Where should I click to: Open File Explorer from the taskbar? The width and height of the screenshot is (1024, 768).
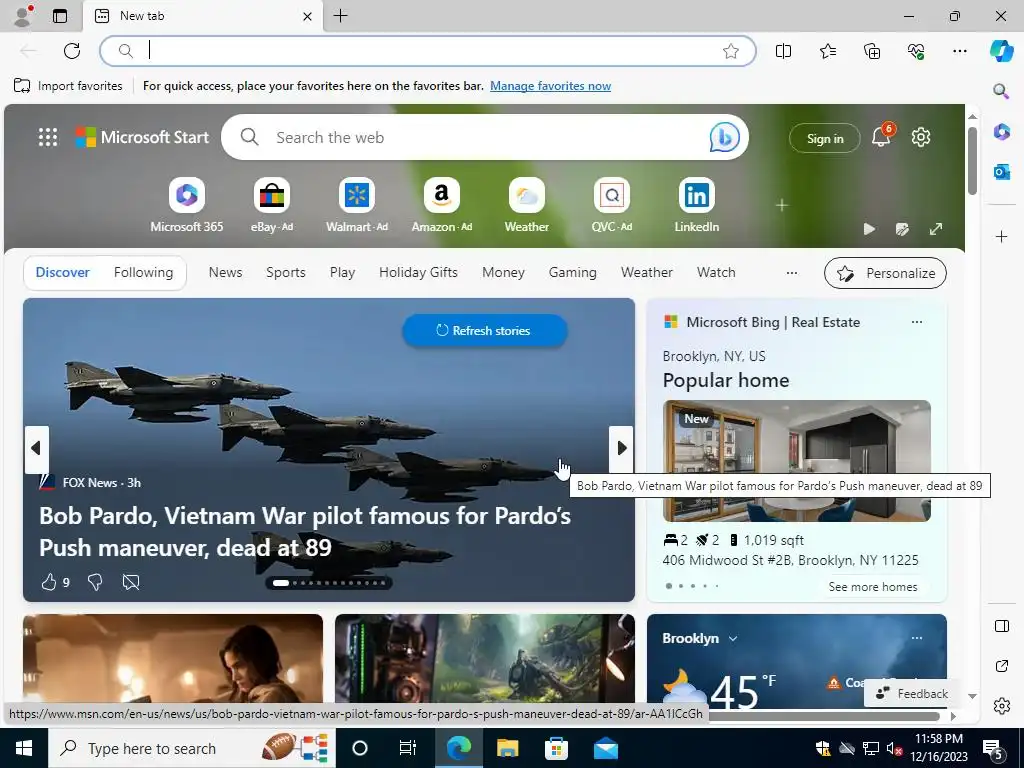[507, 748]
